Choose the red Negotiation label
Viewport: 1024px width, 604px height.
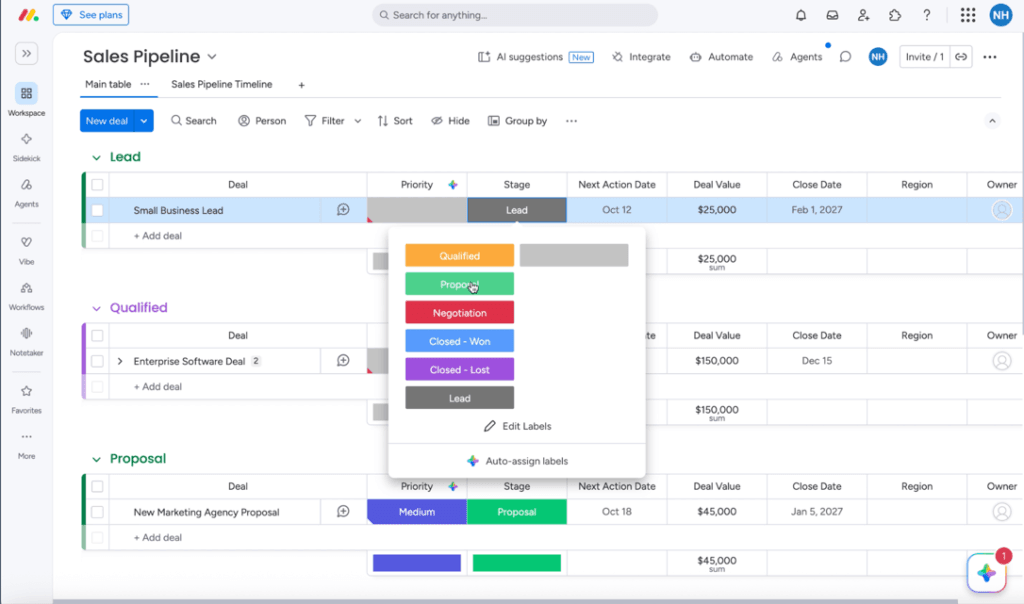click(x=459, y=313)
